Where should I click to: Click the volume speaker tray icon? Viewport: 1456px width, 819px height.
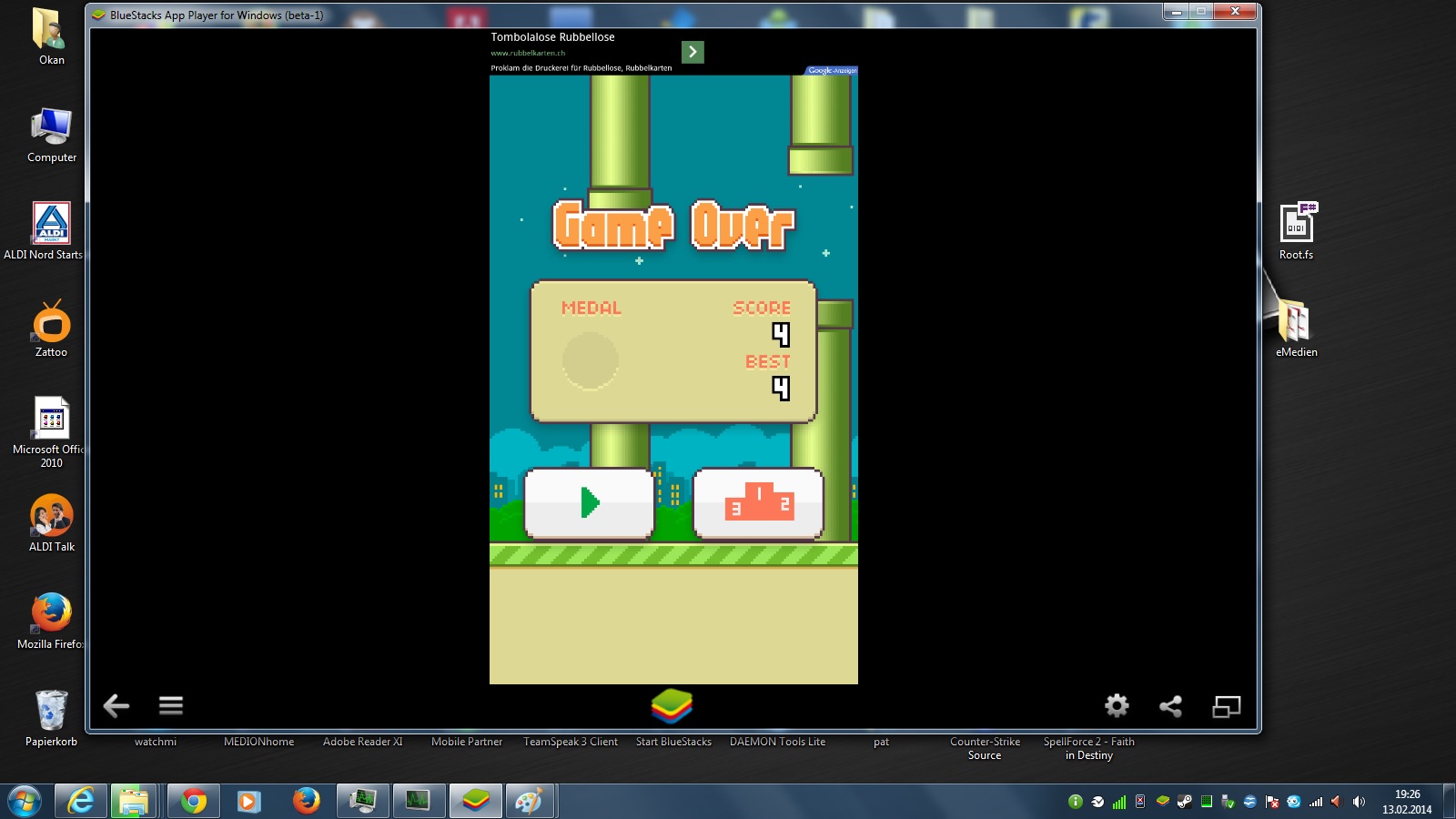click(x=1359, y=802)
